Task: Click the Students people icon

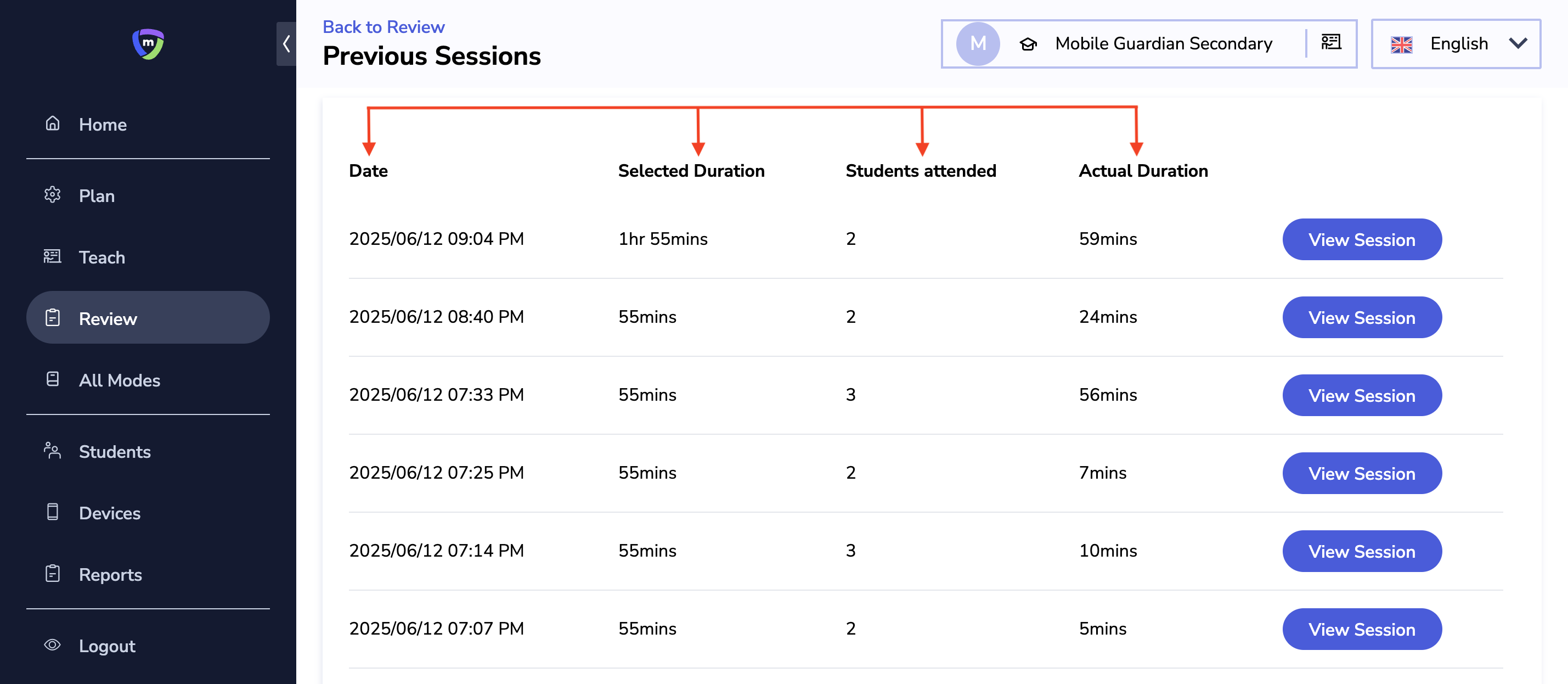Action: tap(53, 451)
